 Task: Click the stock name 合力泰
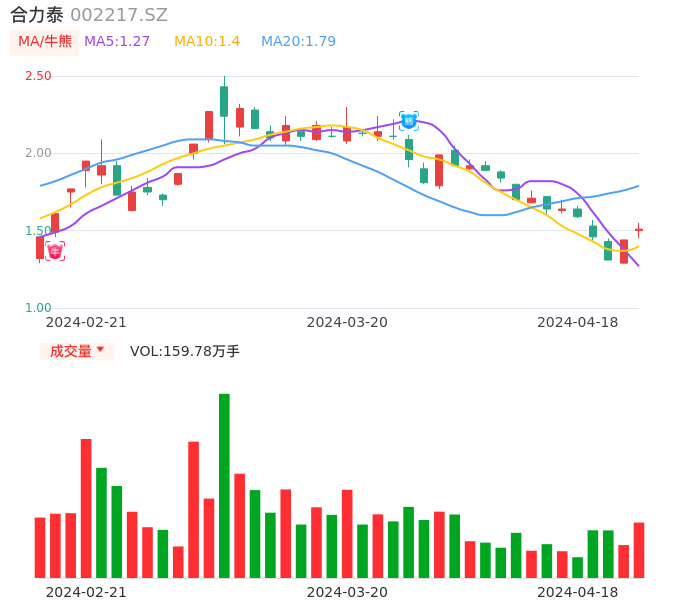pyautogui.click(x=37, y=15)
